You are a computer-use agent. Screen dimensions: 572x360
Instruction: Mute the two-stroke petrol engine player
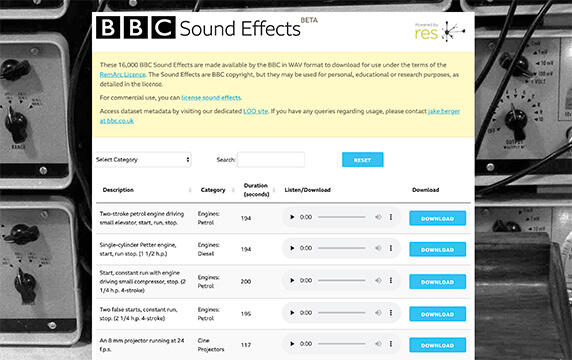coord(378,217)
